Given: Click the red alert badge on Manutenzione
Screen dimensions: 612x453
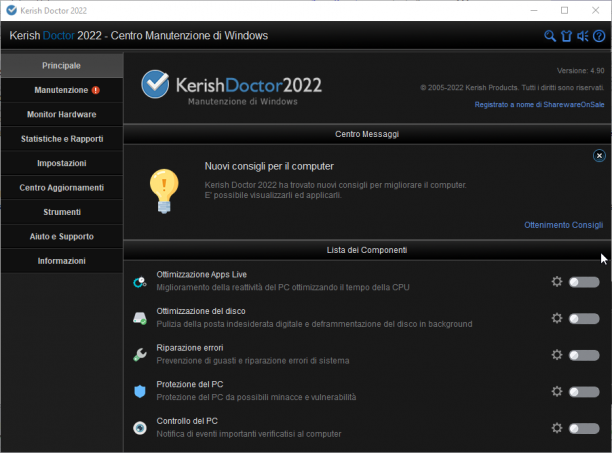Looking at the screenshot, I should (96, 90).
